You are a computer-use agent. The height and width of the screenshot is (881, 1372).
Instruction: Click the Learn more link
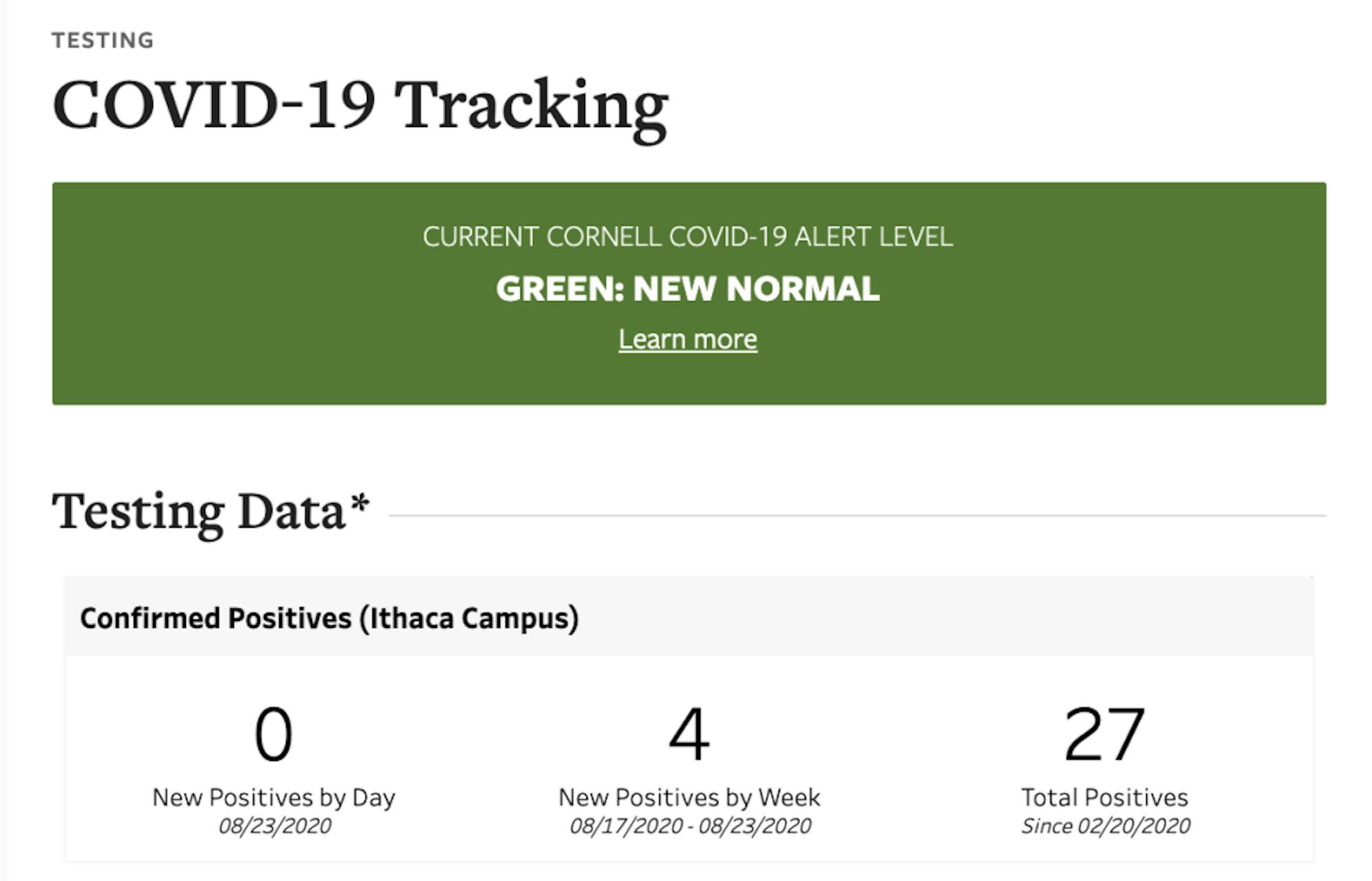pyautogui.click(x=687, y=340)
